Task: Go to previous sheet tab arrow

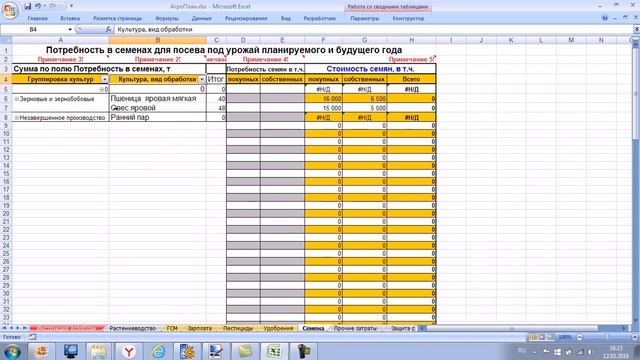Action: [11, 328]
